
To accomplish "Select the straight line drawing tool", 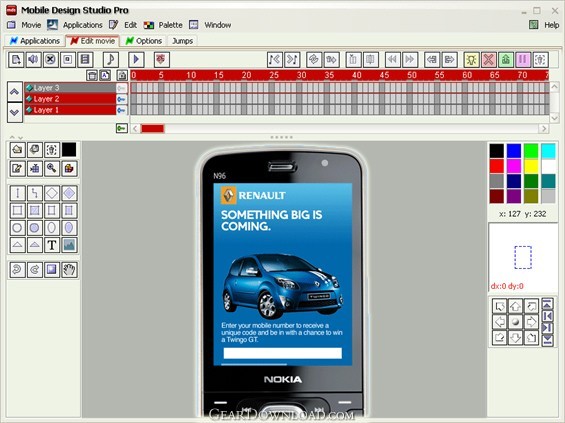I will [x=17, y=193].
